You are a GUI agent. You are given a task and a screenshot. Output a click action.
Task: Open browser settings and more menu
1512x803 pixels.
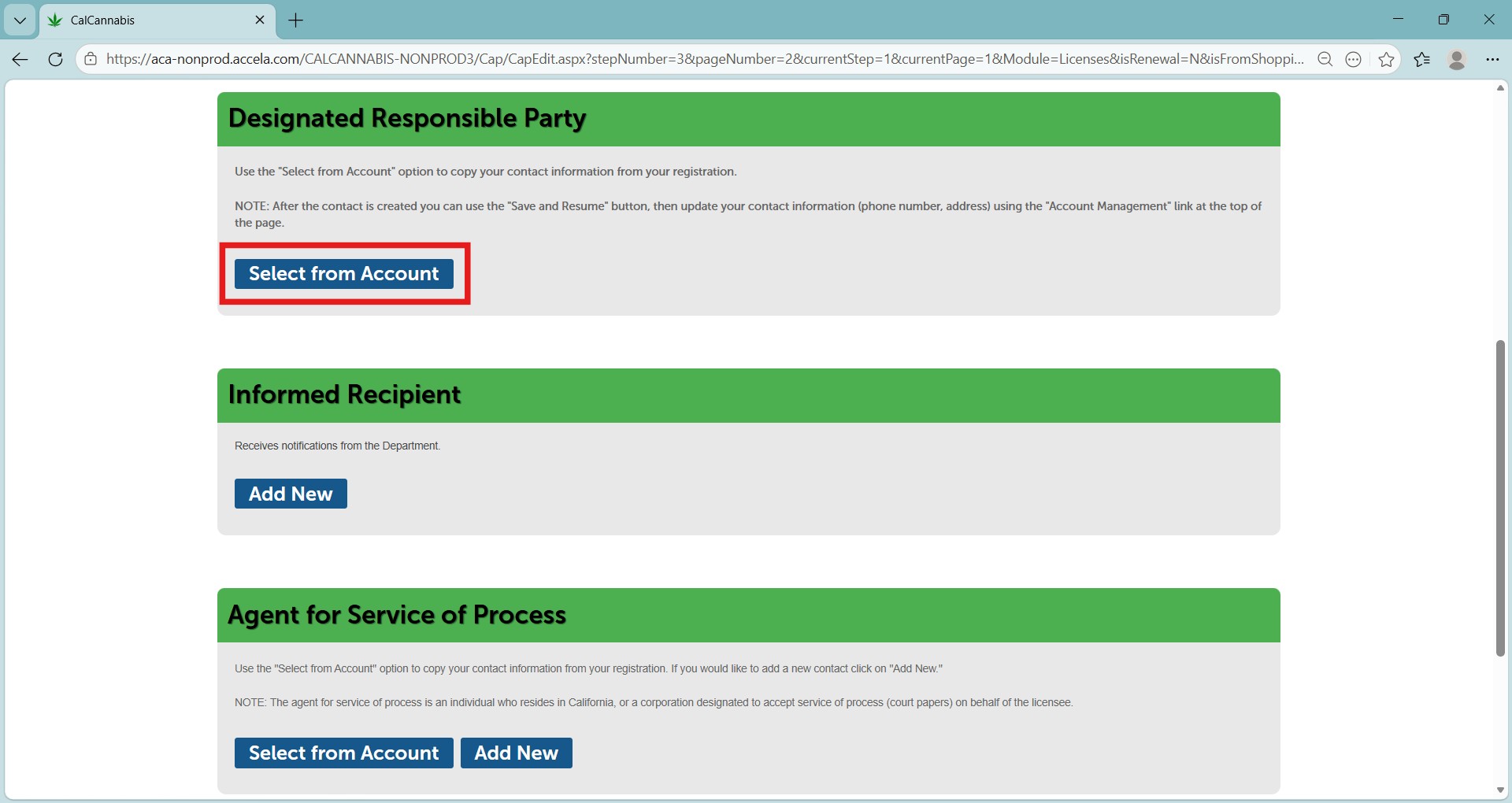(1492, 59)
